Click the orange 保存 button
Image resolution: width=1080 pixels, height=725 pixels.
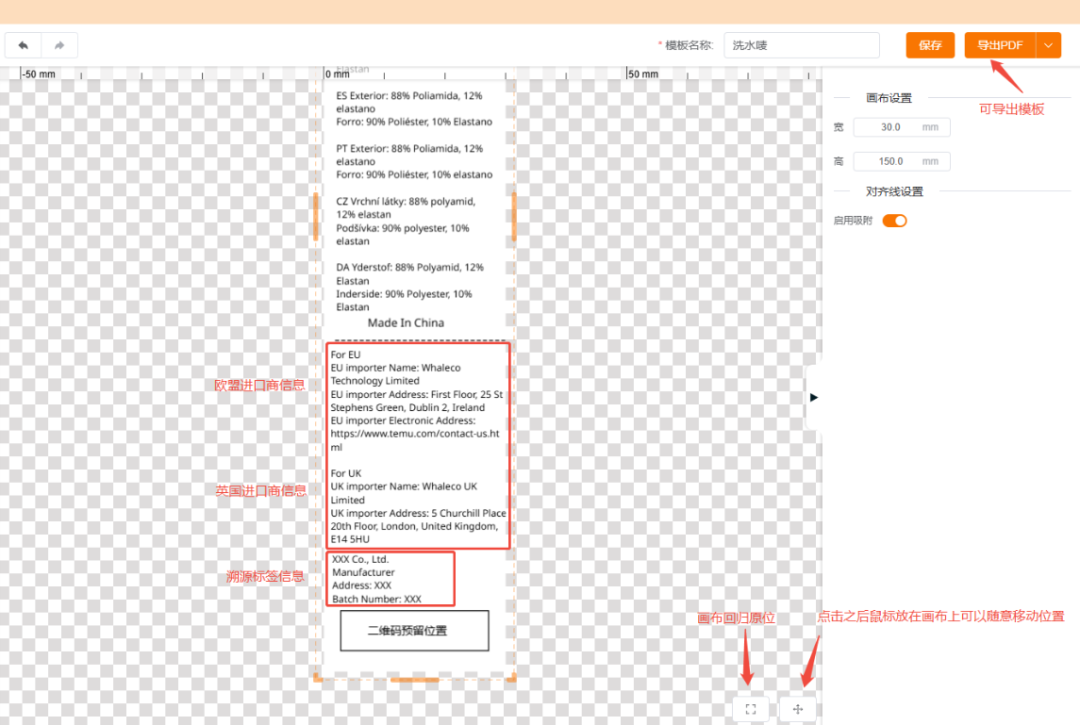(x=930, y=45)
